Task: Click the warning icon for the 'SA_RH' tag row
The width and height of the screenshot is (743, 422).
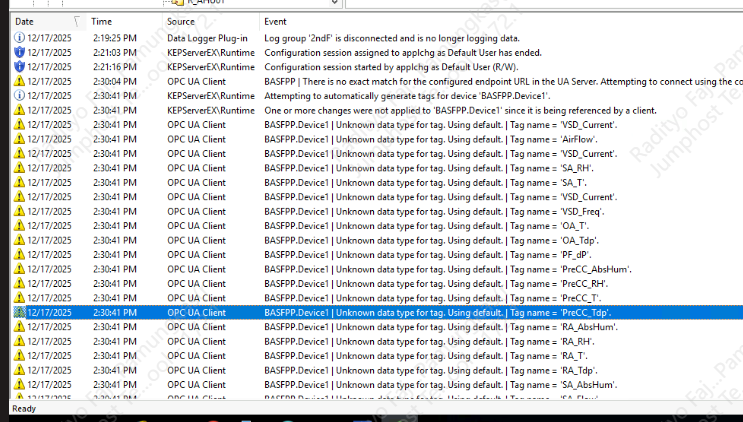Action: coord(19,168)
